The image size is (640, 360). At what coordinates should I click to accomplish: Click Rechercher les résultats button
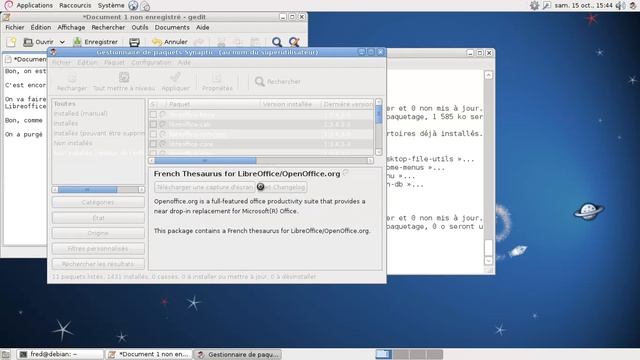coord(98,264)
